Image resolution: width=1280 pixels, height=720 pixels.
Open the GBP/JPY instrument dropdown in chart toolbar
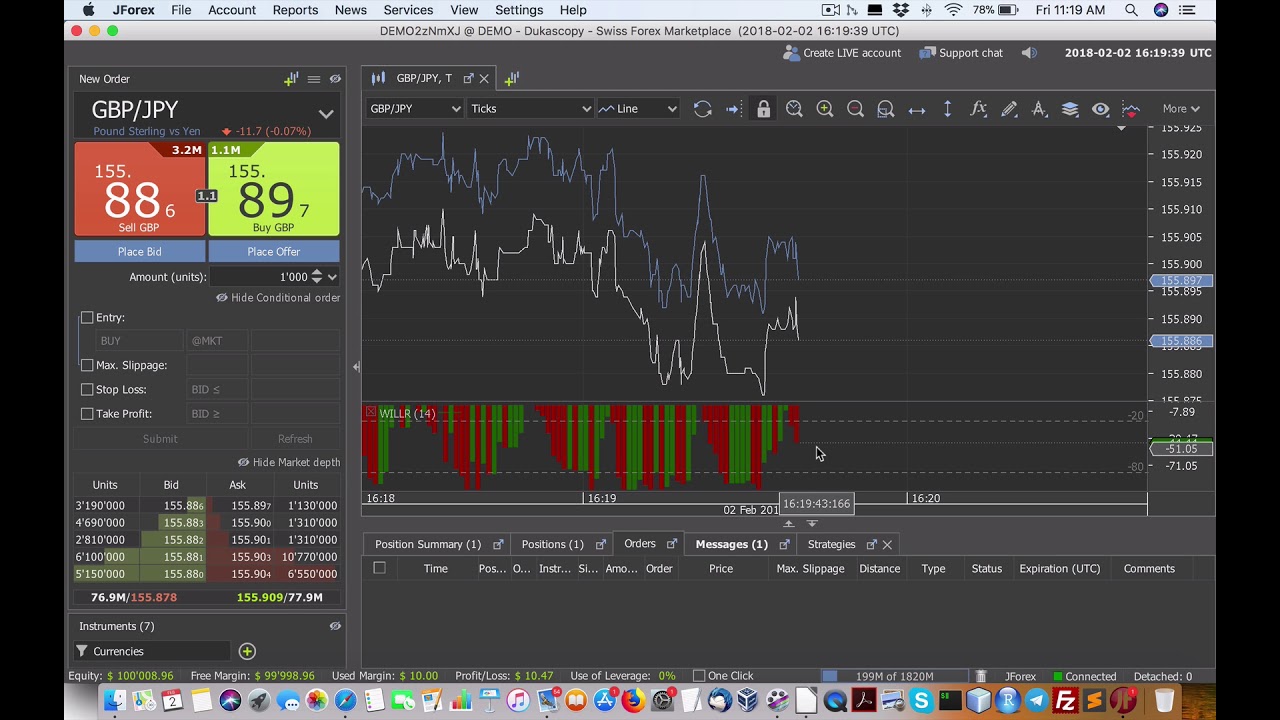click(x=415, y=109)
